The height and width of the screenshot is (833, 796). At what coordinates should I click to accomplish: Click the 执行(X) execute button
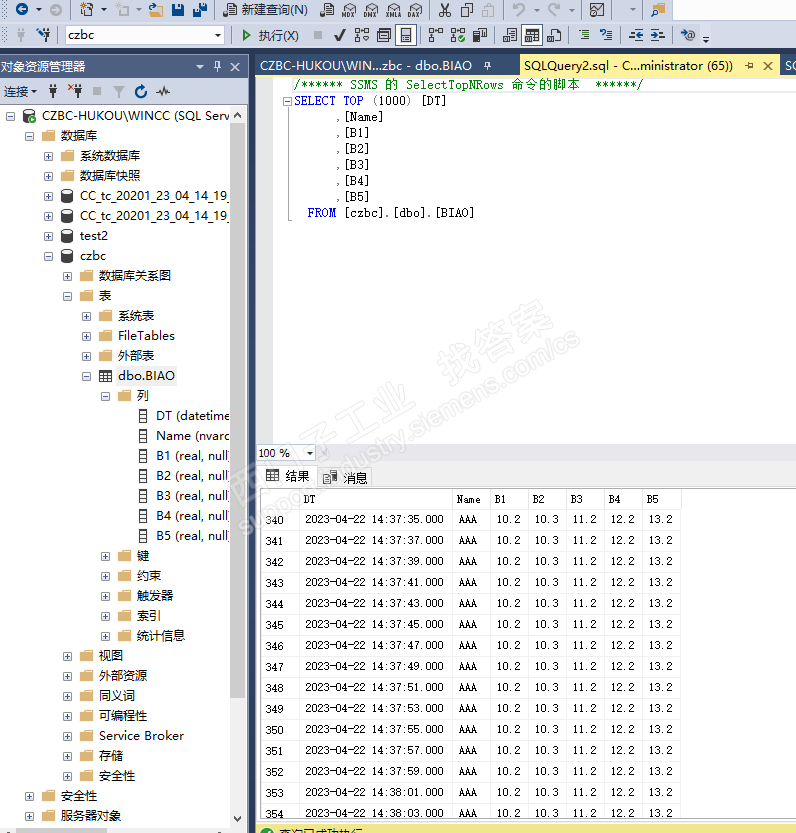pos(270,36)
